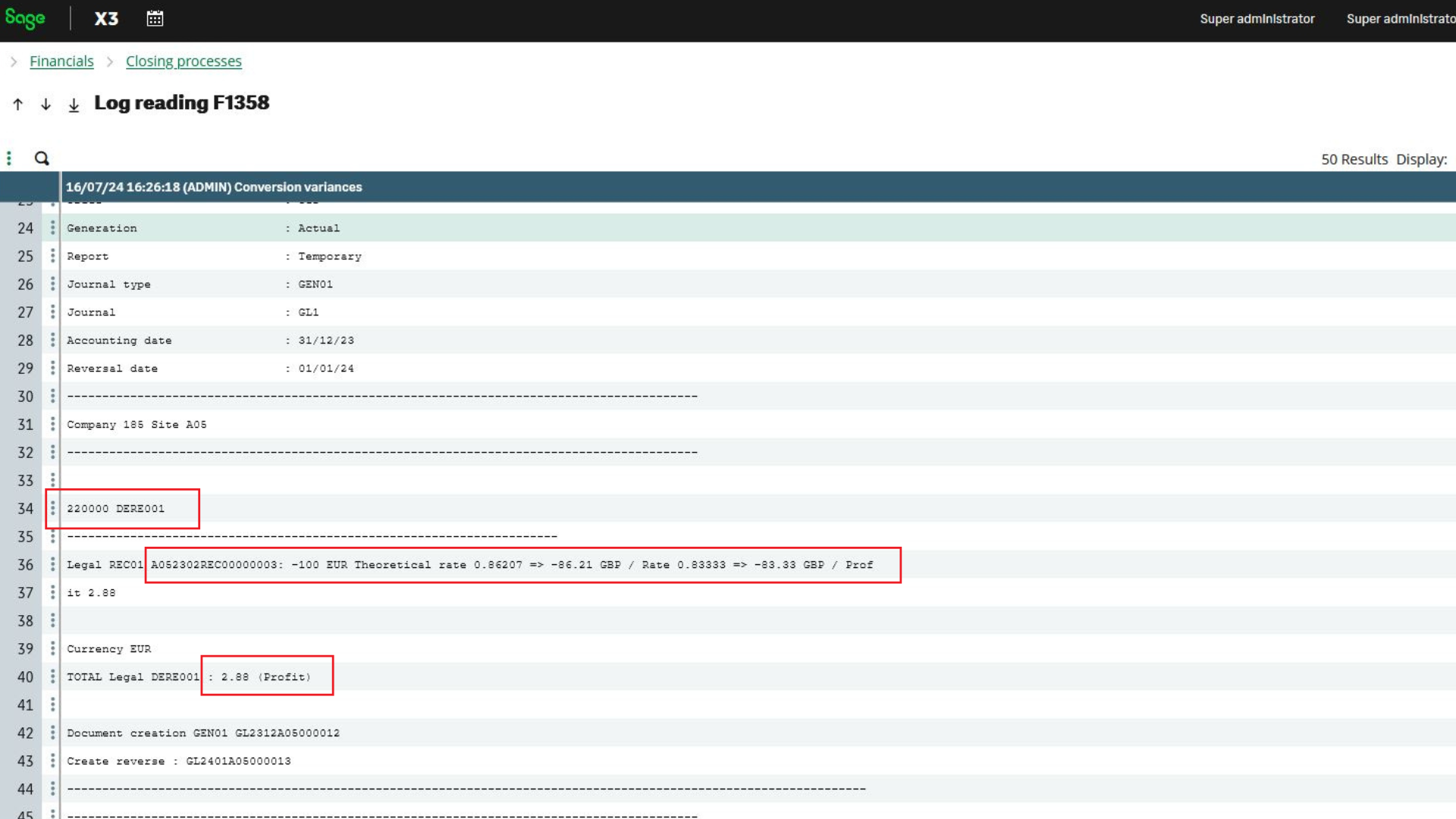
Task: Click the first Super administrator menu
Action: 1257,19
